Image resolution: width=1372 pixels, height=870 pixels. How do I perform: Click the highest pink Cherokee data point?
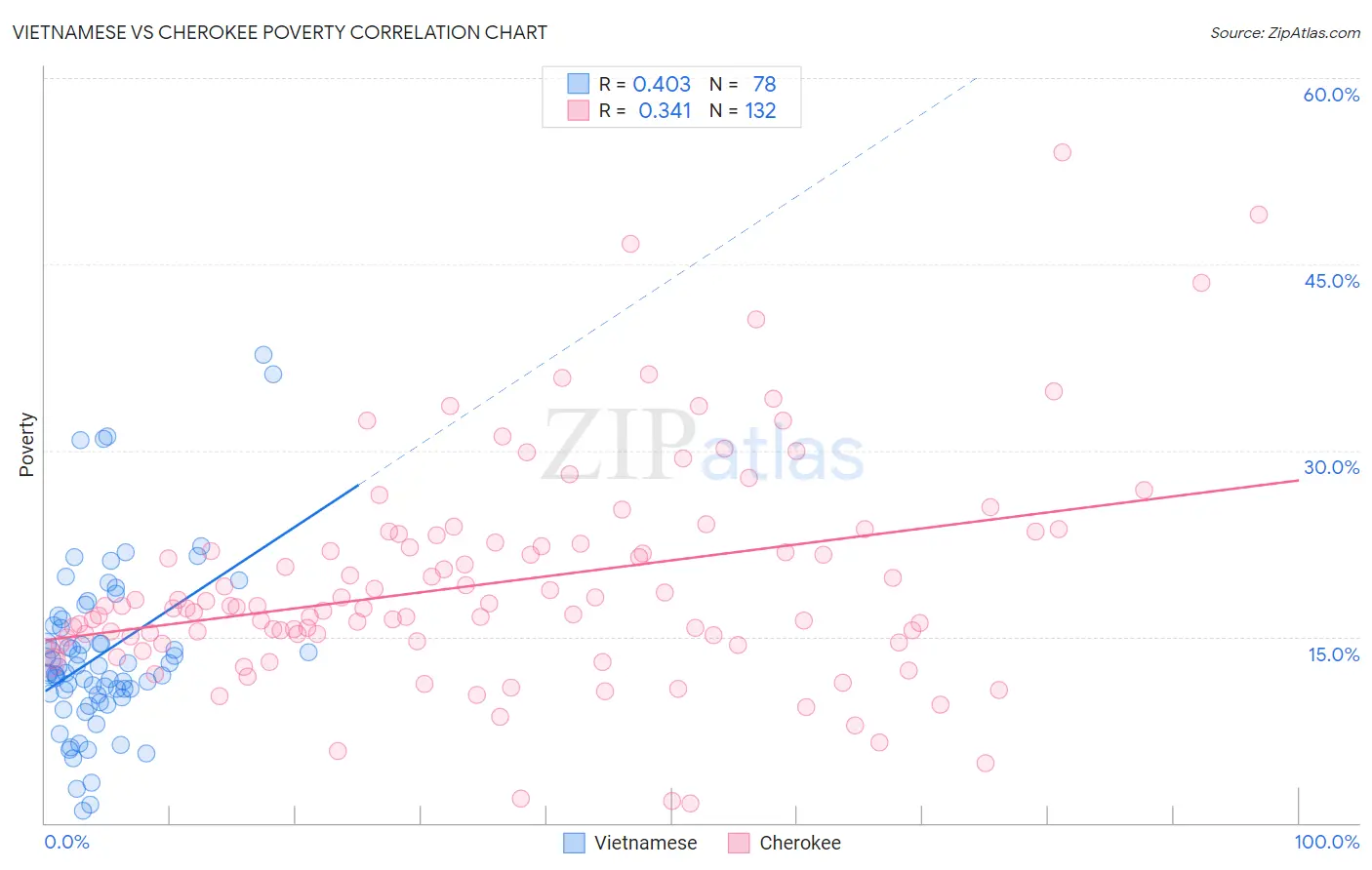1063,152
